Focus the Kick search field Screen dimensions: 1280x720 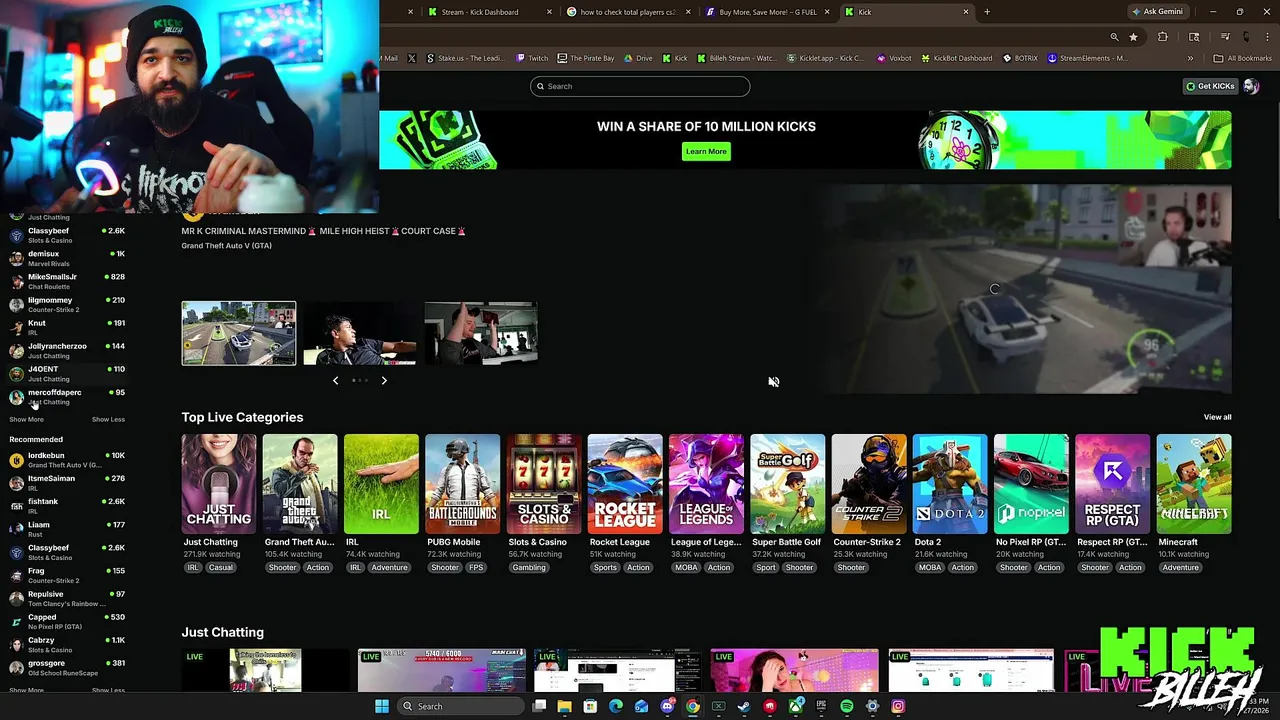point(640,86)
